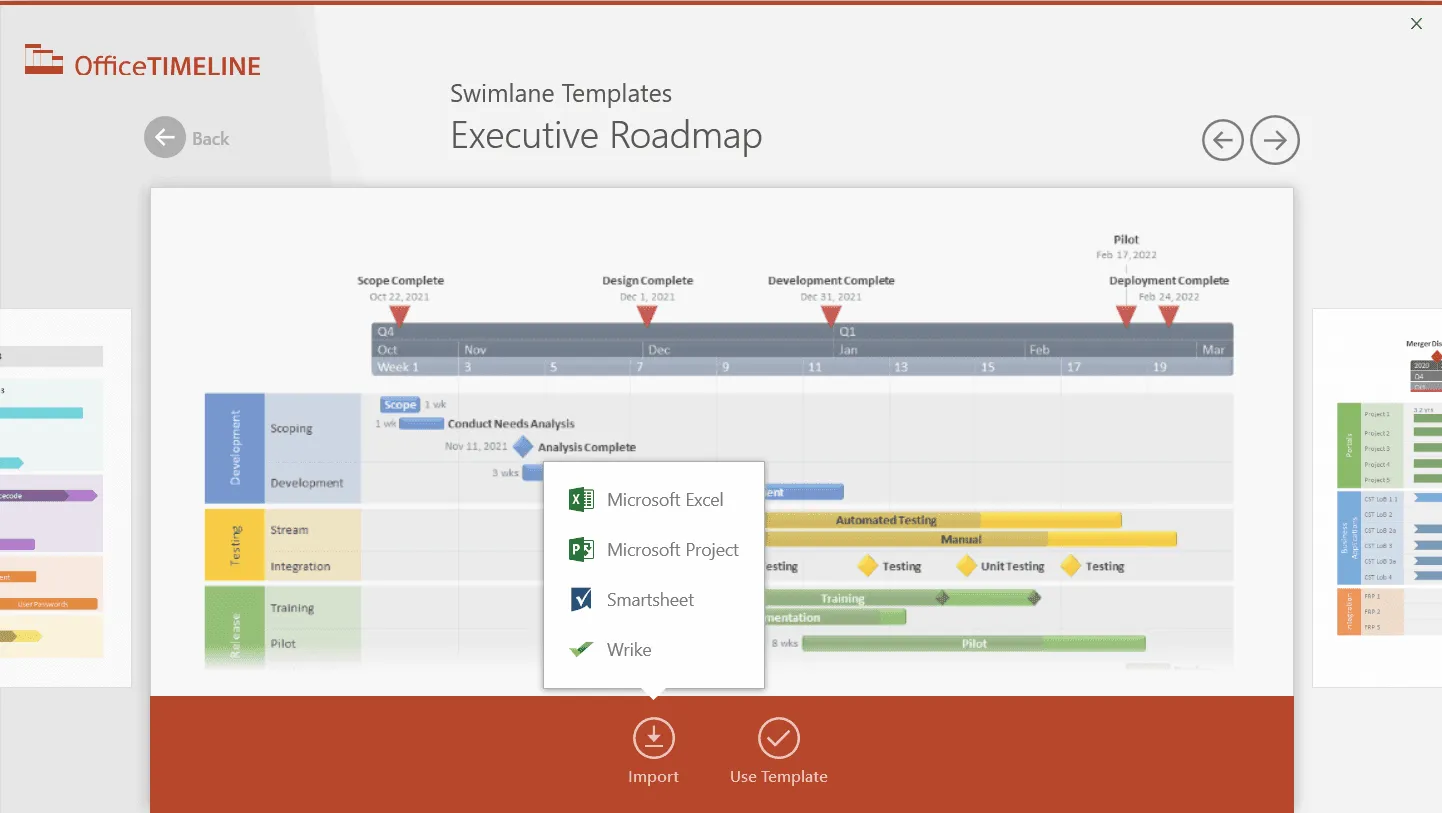Viewport: 1442px width, 813px height.
Task: Click the Use Template checkmark icon
Action: pyautogui.click(x=778, y=739)
